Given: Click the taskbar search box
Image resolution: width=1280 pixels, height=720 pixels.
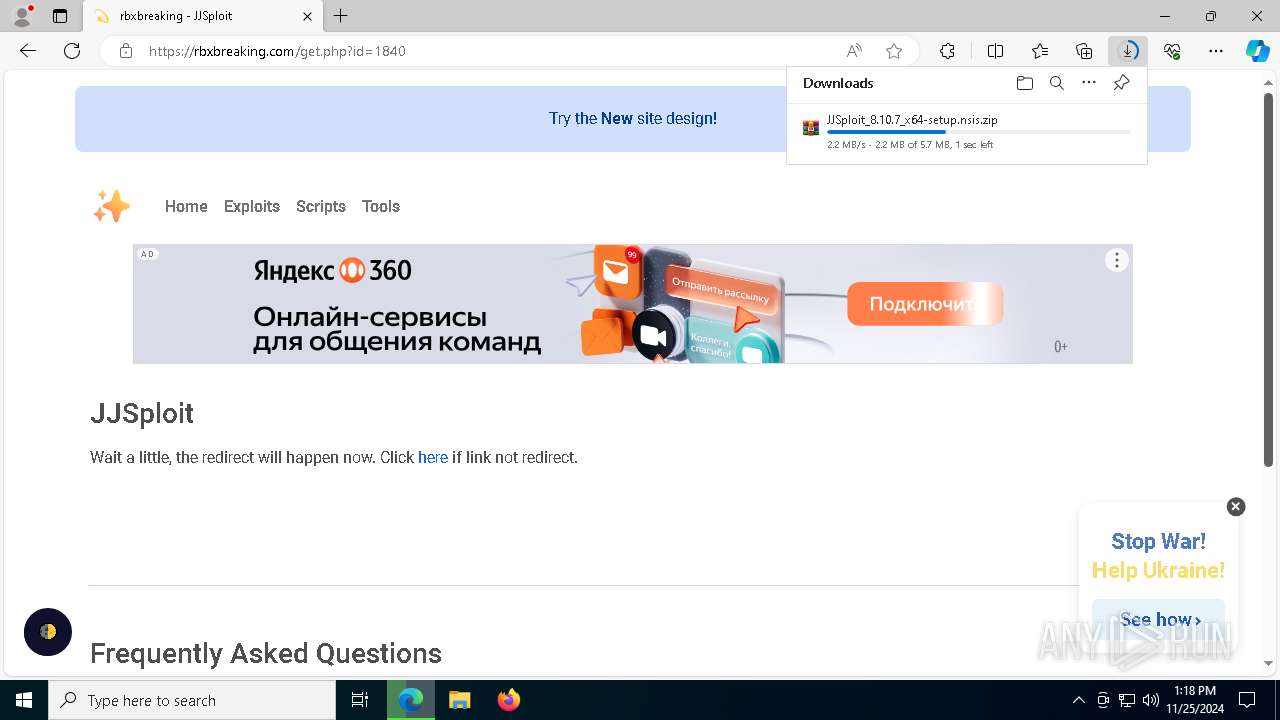Looking at the screenshot, I should click(192, 700).
